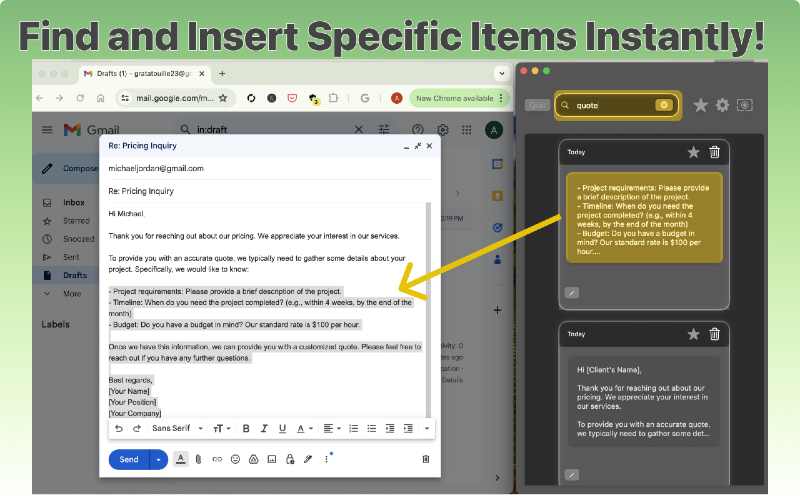800x500 pixels.
Task: Open Chrome tab search dropdown
Action: (502, 73)
